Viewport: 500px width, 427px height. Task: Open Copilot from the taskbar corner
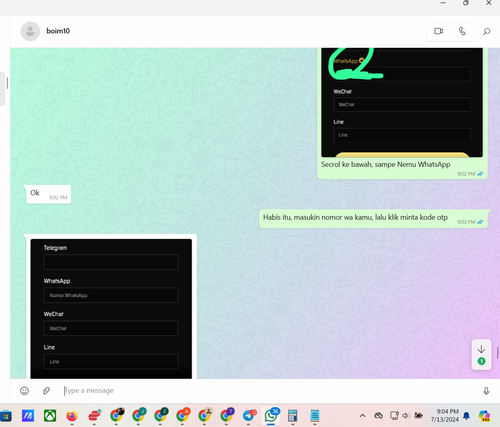click(484, 416)
